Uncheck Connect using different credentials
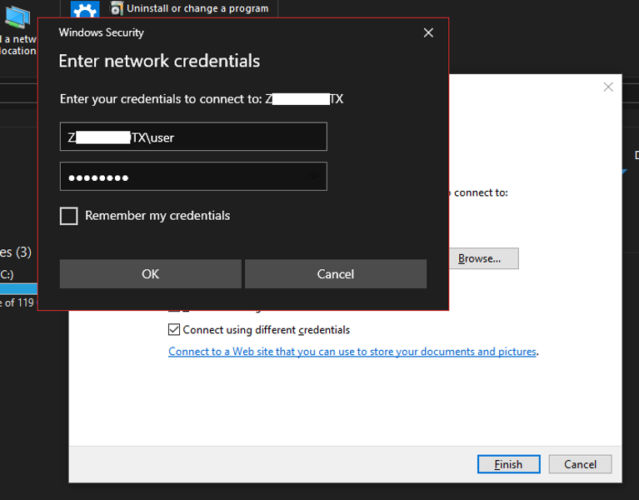Image resolution: width=639 pixels, height=500 pixels. (174, 330)
